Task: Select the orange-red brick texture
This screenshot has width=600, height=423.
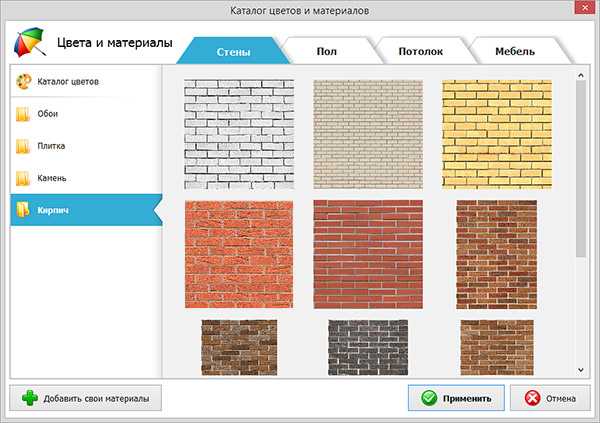Action: click(x=239, y=254)
